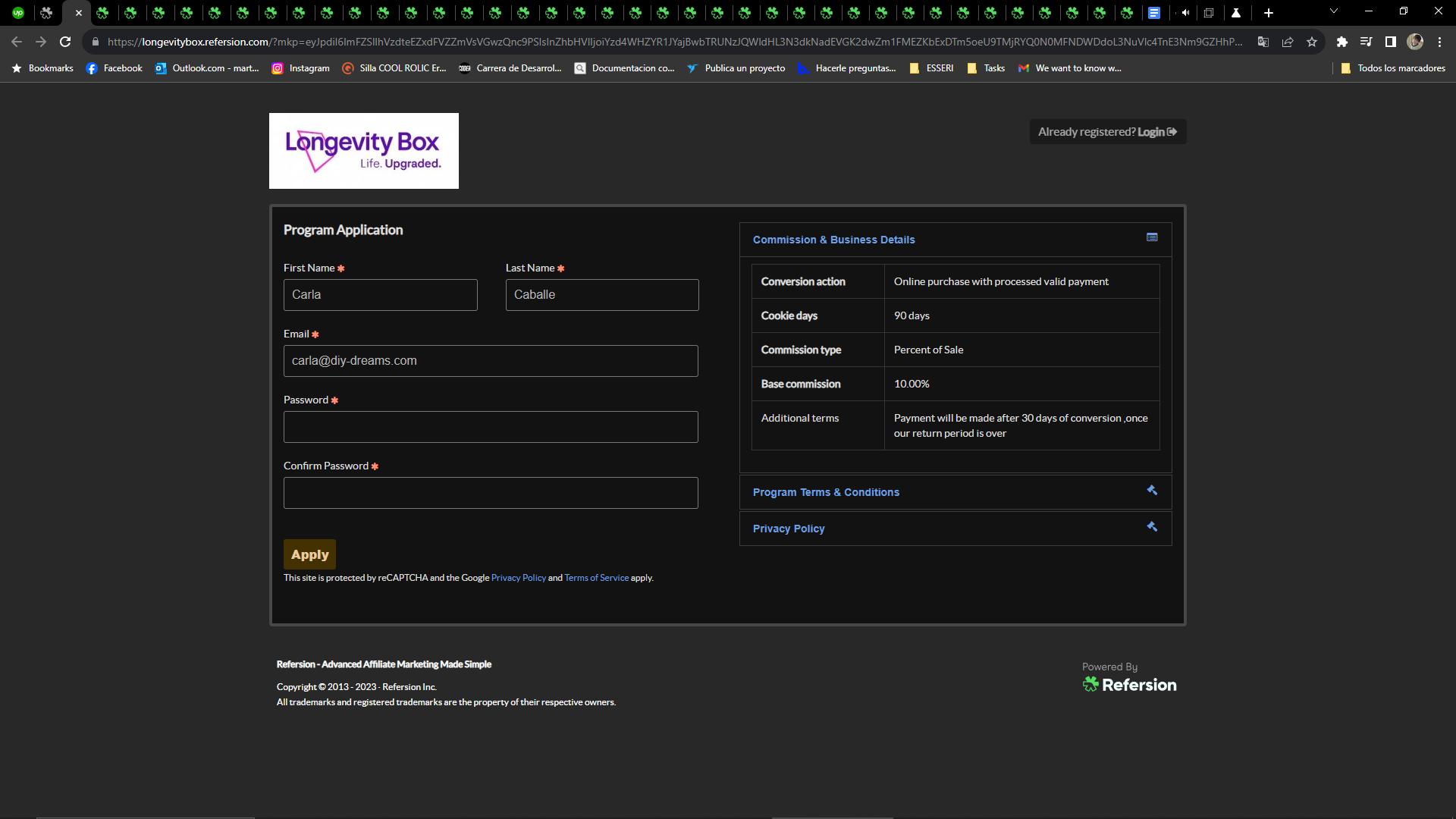1456x819 pixels.
Task: Close the current active tab
Action: 78,13
